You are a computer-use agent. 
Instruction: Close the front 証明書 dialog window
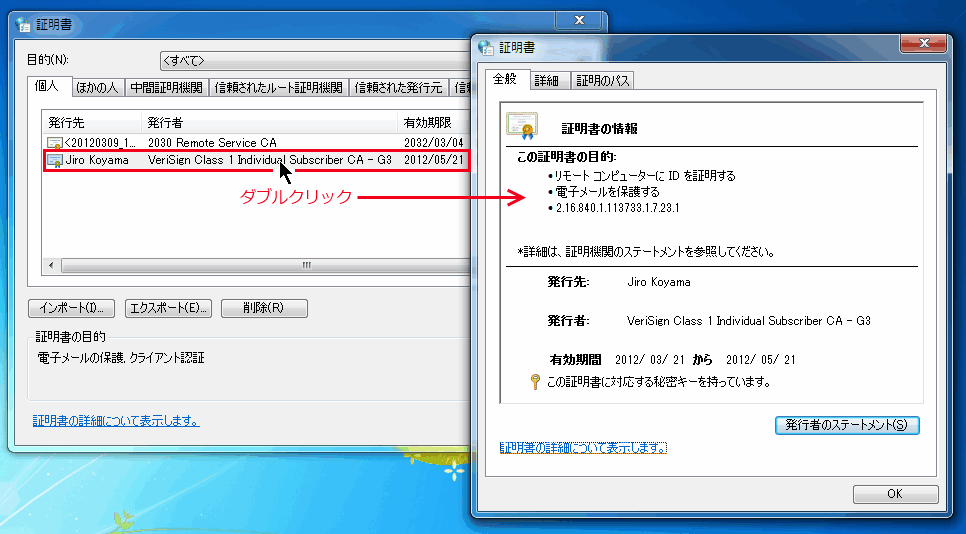tap(923, 43)
